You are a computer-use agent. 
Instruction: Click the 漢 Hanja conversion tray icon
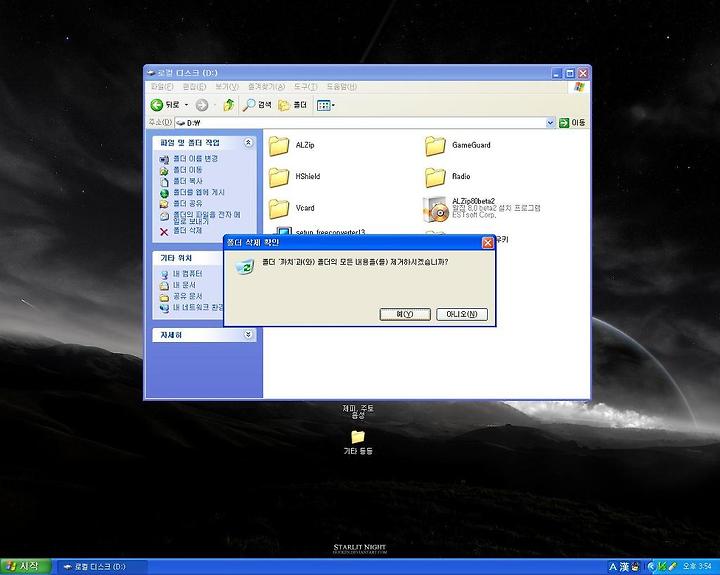[x=624, y=567]
